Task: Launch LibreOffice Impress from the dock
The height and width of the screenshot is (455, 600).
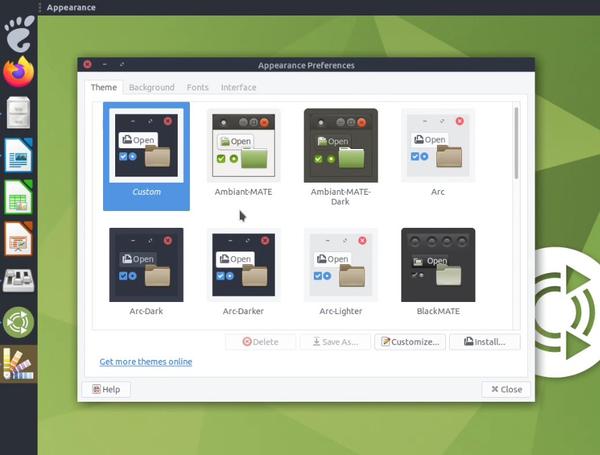Action: [x=18, y=239]
